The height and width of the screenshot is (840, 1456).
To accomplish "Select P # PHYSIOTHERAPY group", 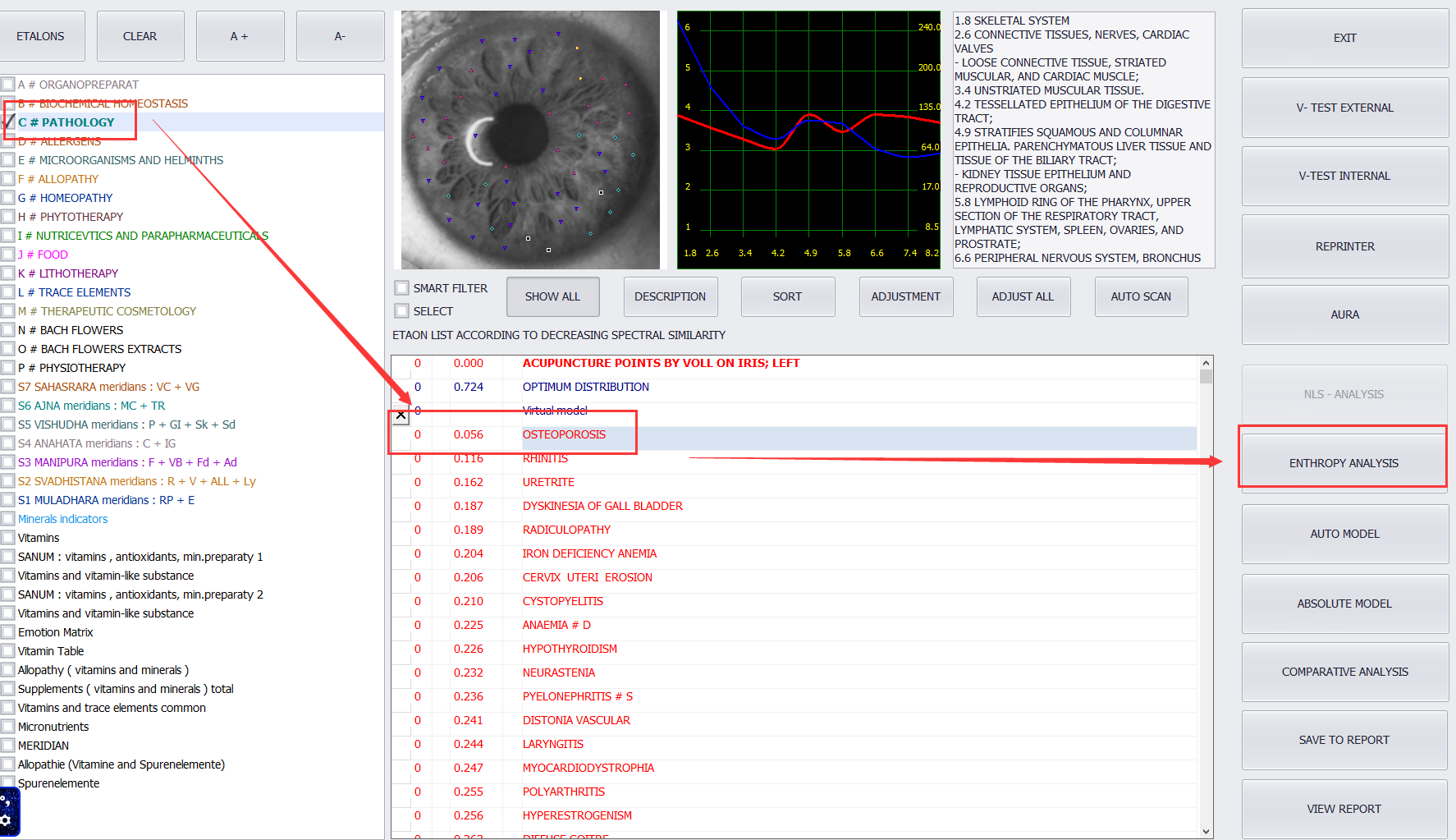I will [x=71, y=368].
